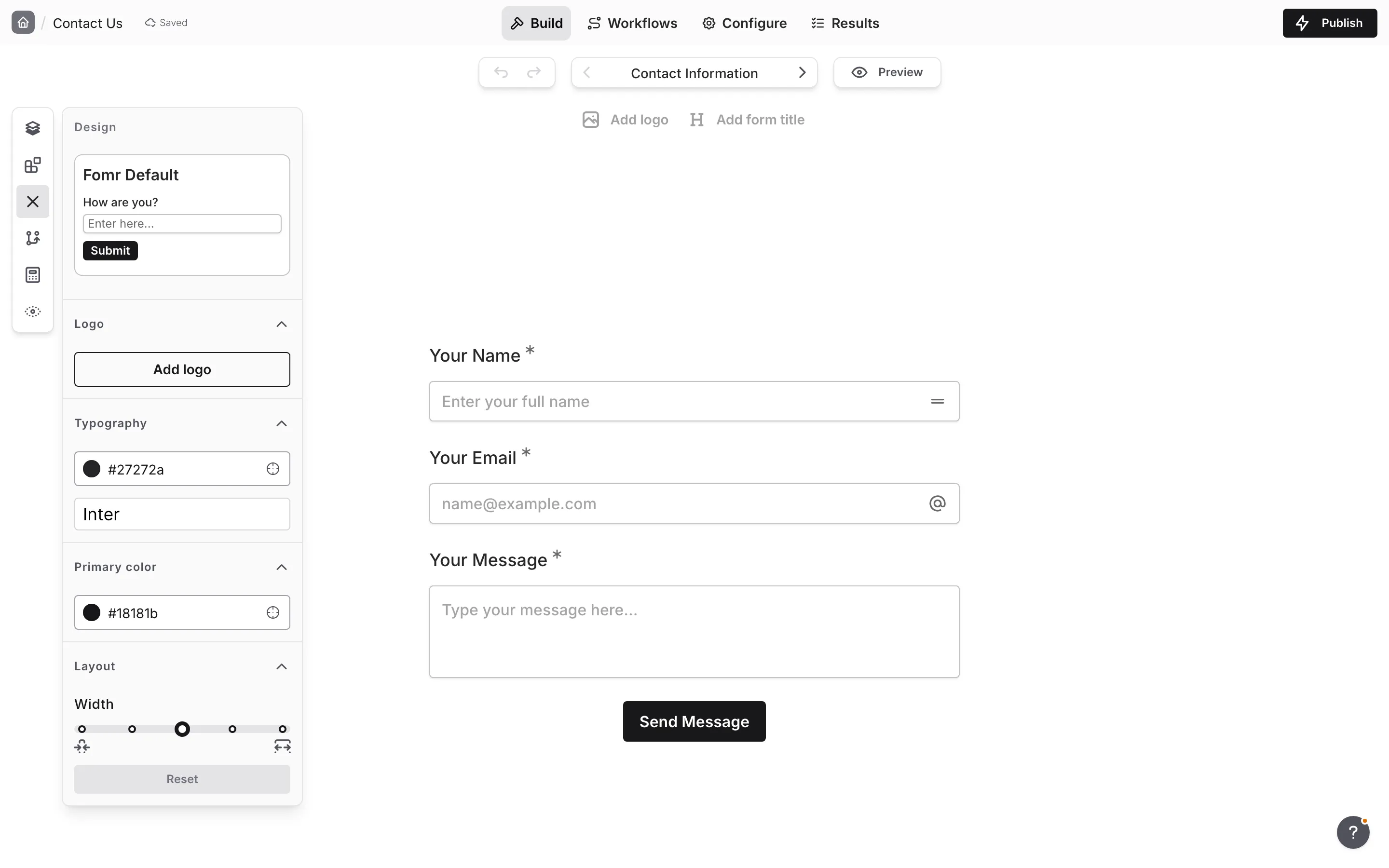Switch to the Build tab
Image resolution: width=1389 pixels, height=868 pixels.
(x=536, y=23)
